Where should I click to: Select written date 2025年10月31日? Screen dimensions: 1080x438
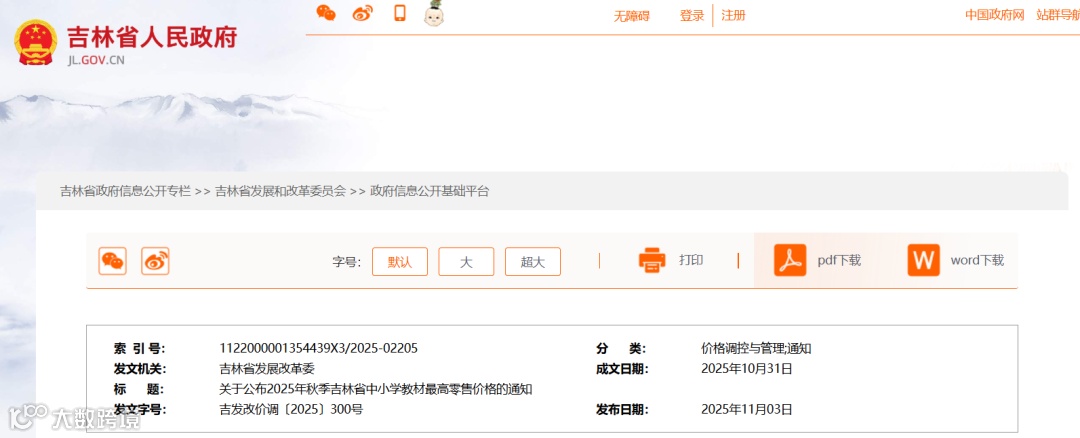tap(747, 368)
